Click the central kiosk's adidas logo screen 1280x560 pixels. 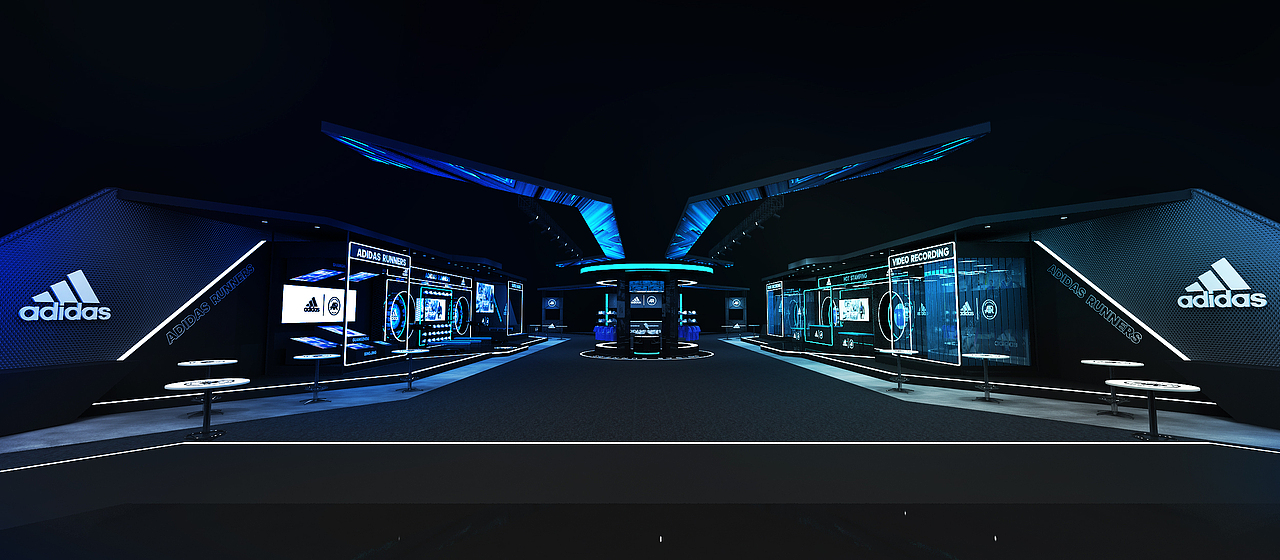pos(646,300)
